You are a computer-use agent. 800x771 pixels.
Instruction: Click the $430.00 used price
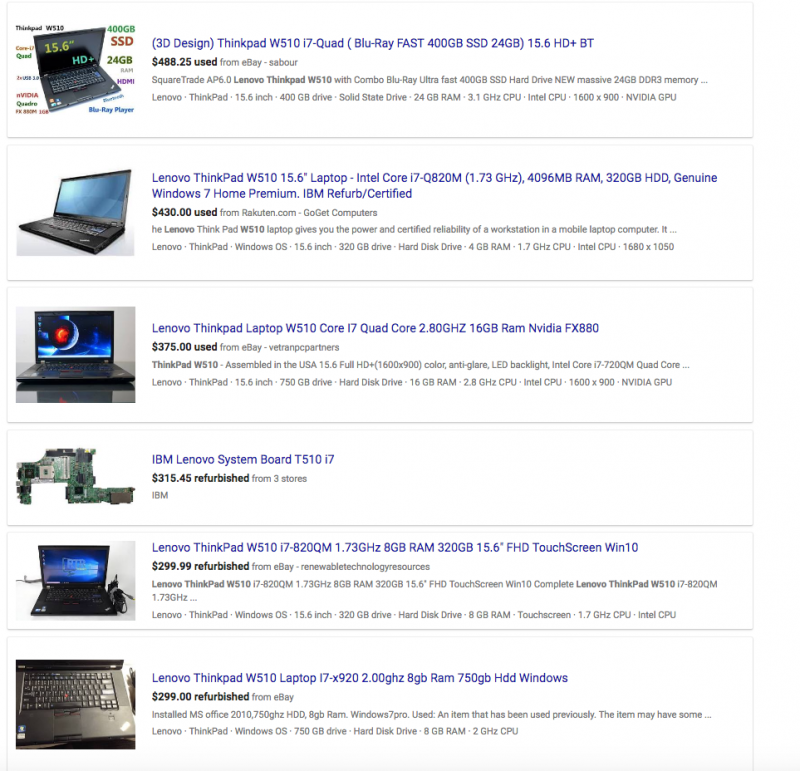pyautogui.click(x=184, y=212)
